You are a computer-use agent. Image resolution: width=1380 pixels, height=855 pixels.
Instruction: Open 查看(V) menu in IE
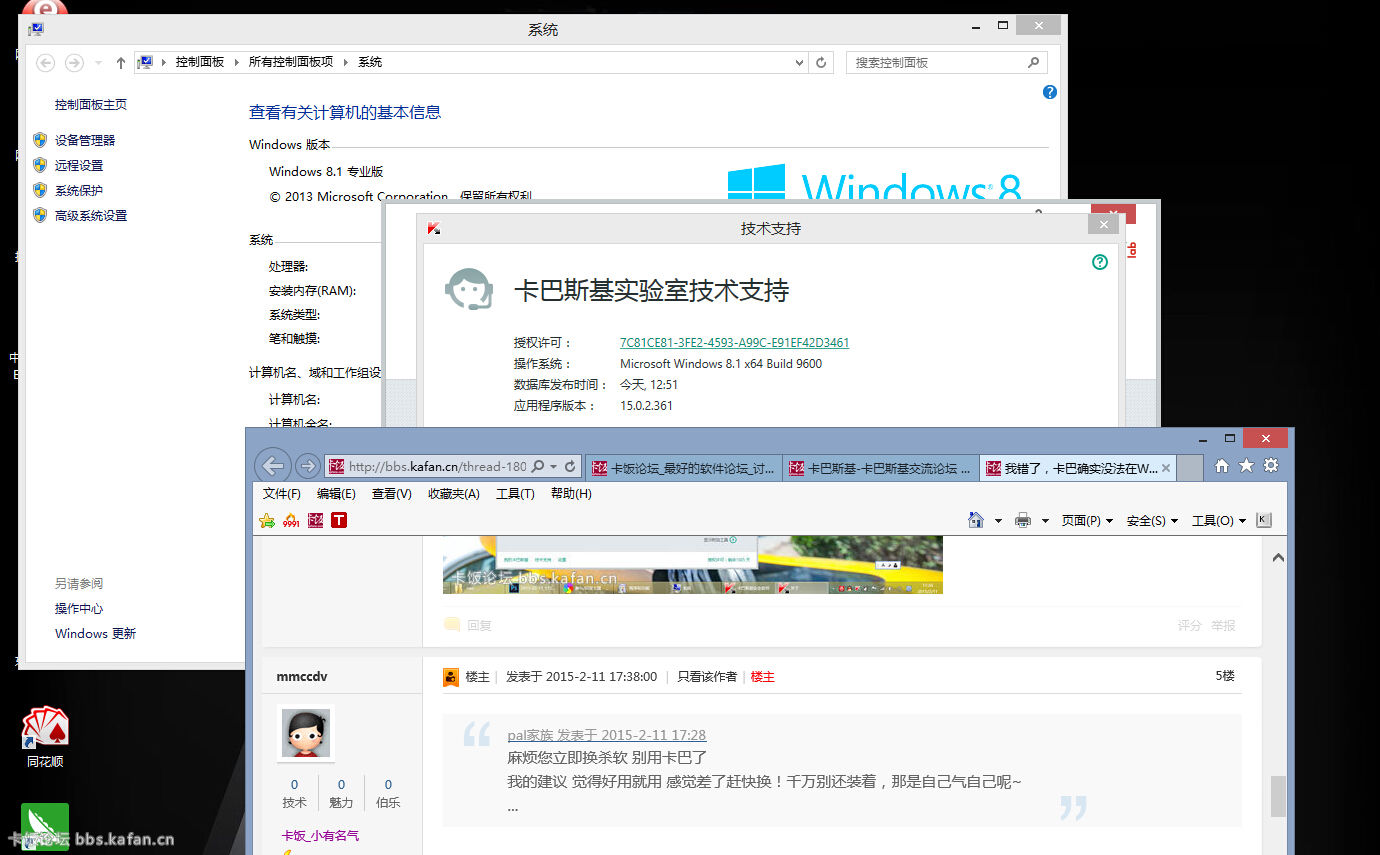[x=391, y=494]
